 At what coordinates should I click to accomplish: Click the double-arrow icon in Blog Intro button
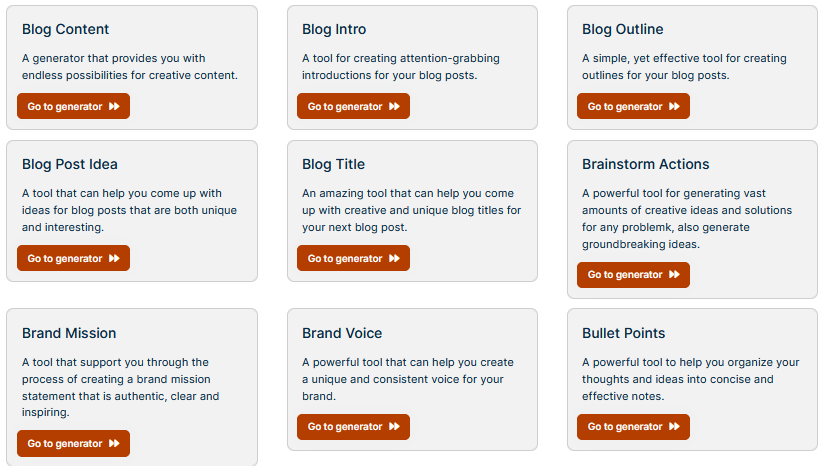tap(394, 107)
